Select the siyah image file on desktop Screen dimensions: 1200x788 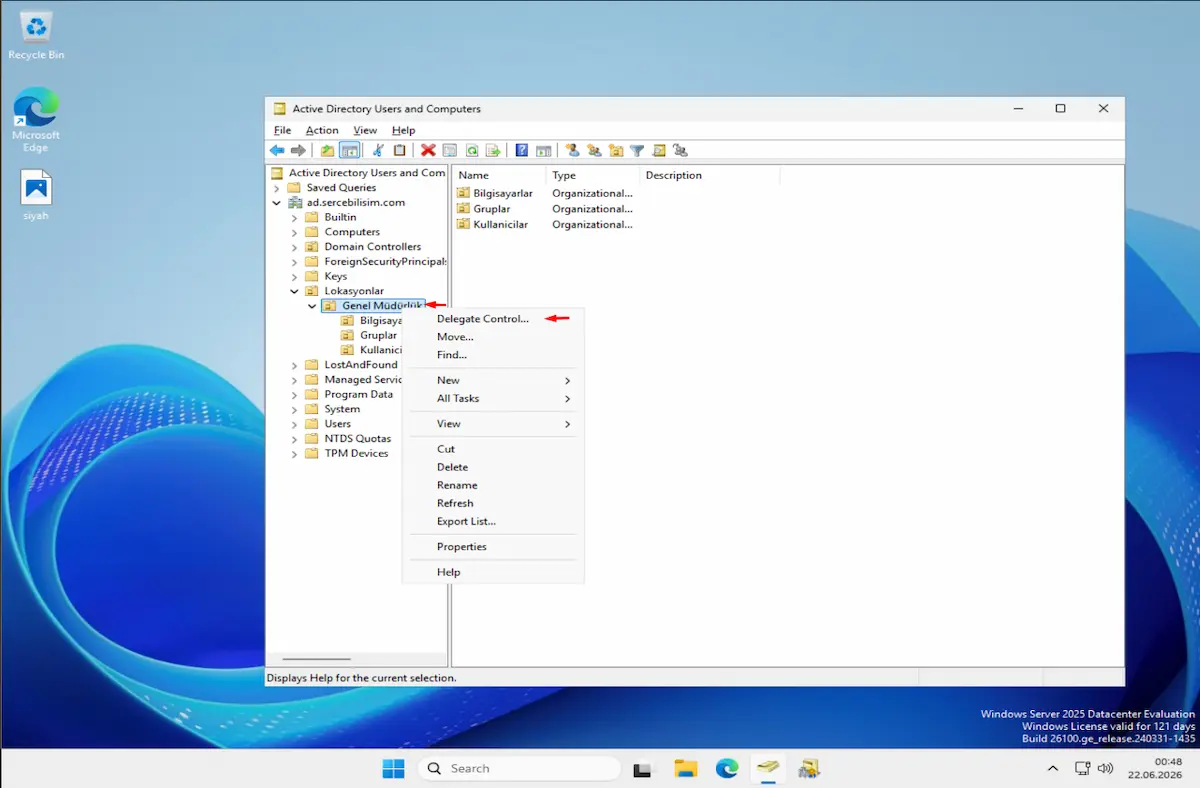(x=36, y=196)
